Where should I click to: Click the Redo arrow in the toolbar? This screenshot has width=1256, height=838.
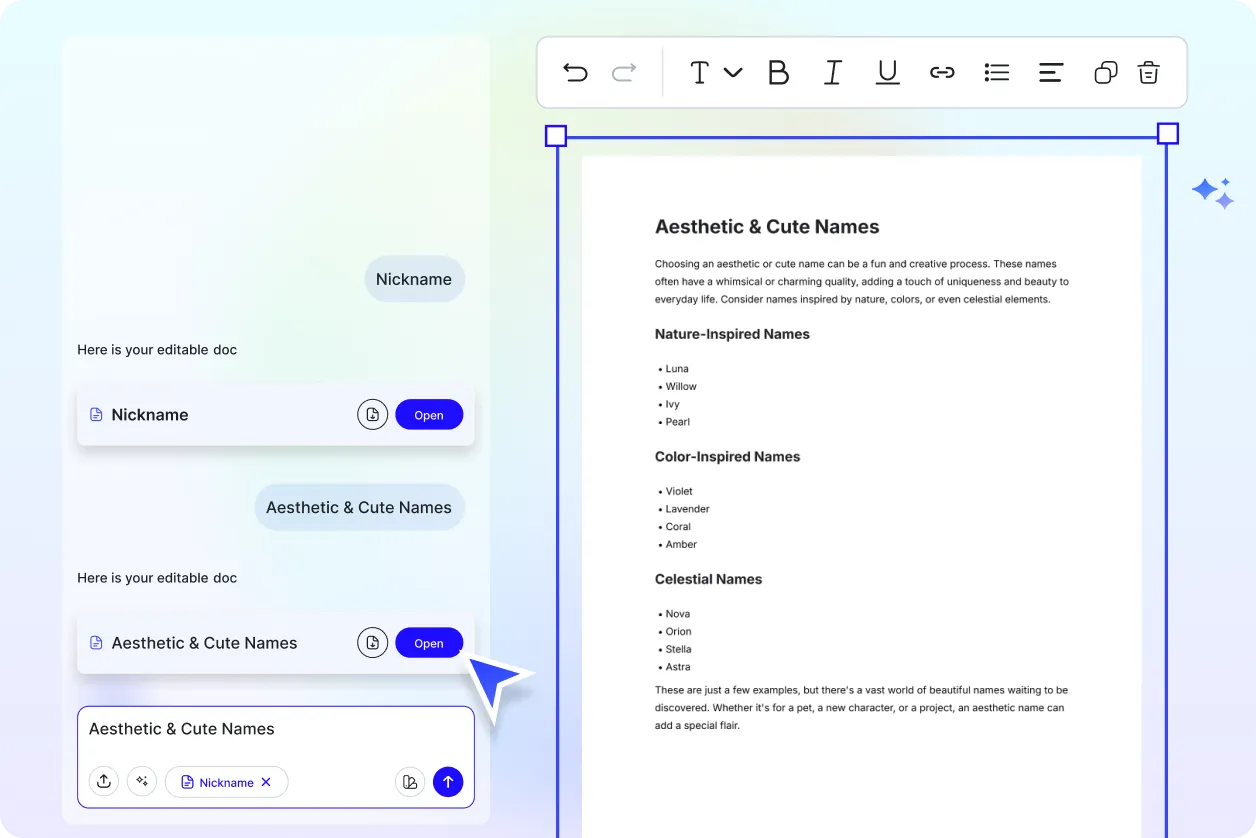click(624, 72)
